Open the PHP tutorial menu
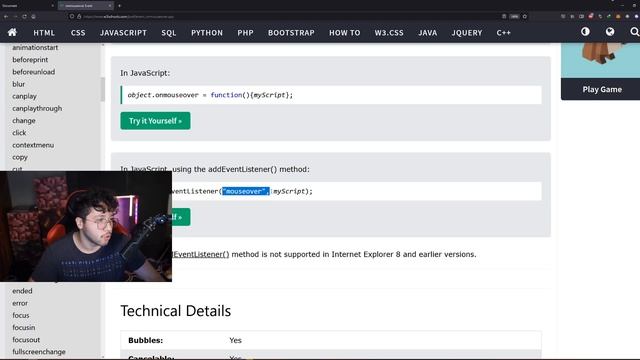 (x=245, y=33)
